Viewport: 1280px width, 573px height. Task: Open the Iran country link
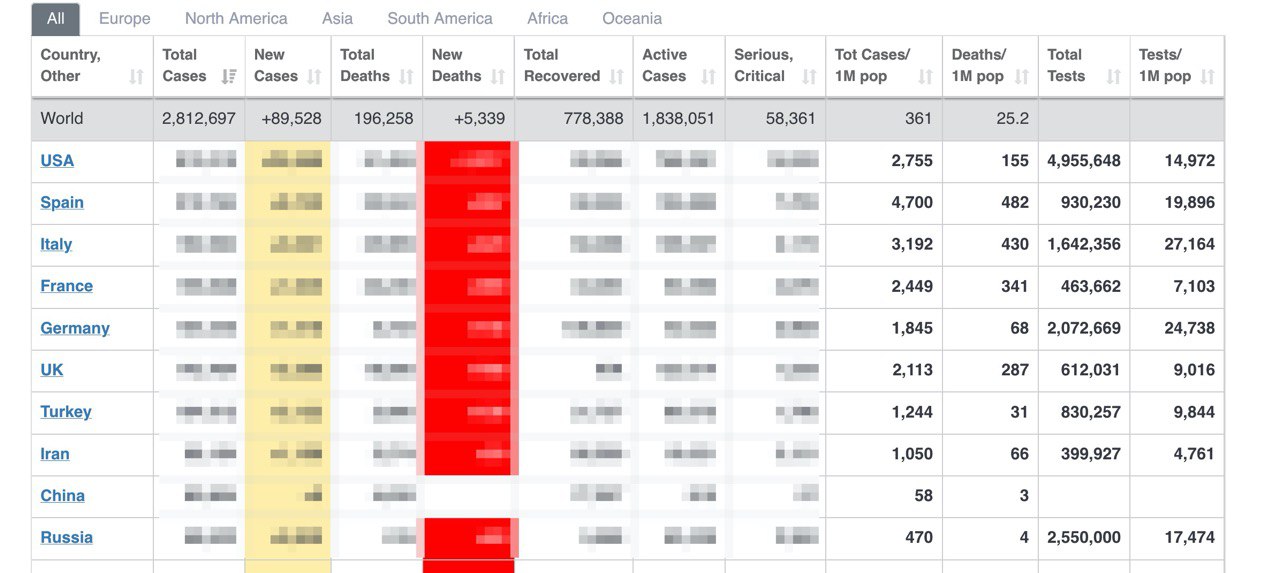coord(55,455)
